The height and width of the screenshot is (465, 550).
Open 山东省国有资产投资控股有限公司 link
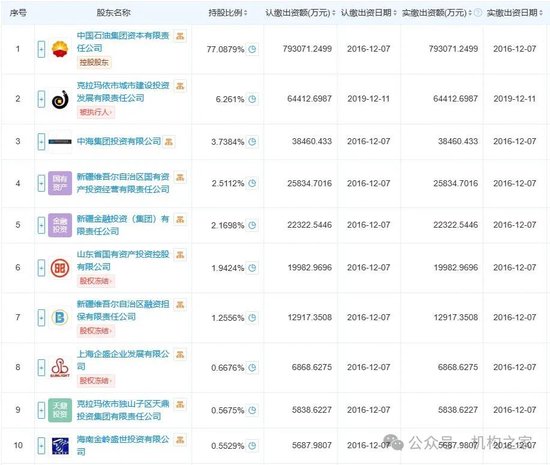point(123,261)
